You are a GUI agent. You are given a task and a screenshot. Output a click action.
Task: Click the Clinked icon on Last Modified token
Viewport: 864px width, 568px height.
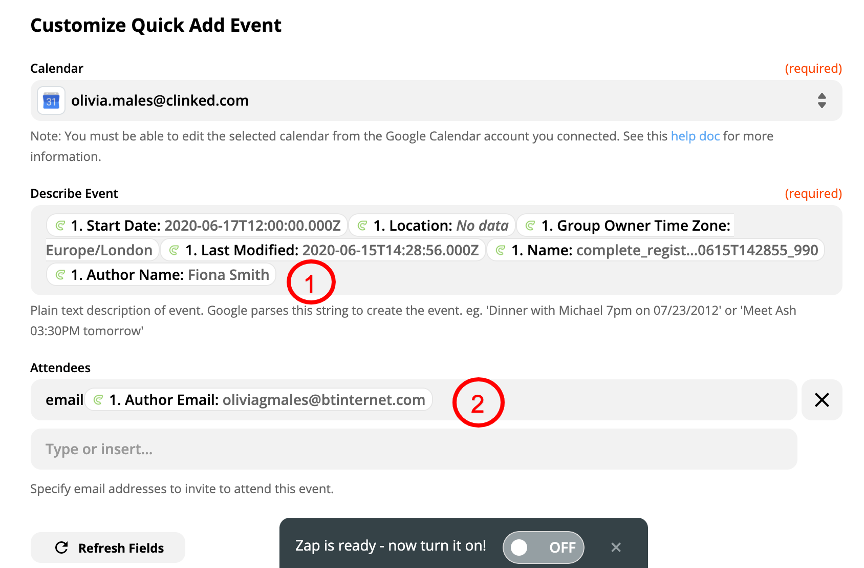point(174,250)
